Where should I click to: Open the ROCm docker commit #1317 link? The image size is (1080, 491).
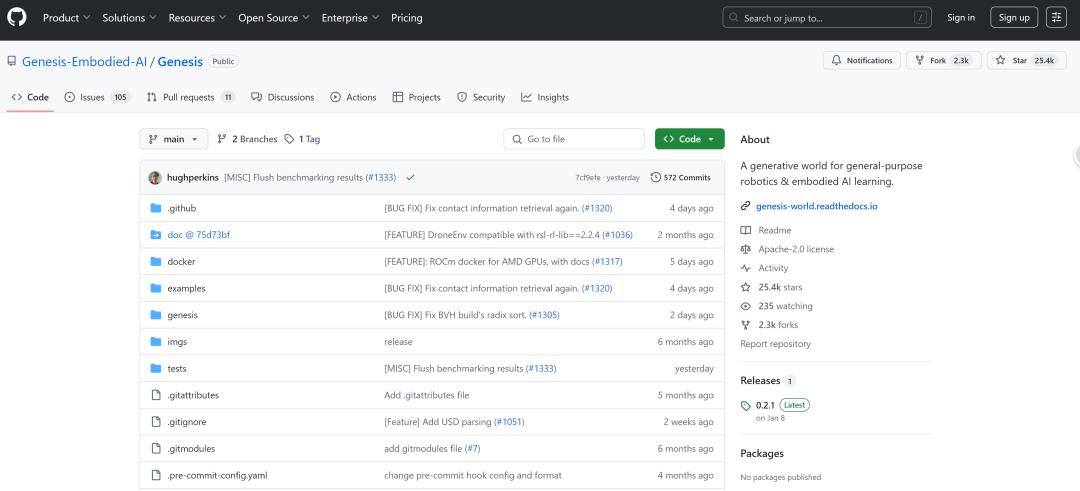pos(608,262)
